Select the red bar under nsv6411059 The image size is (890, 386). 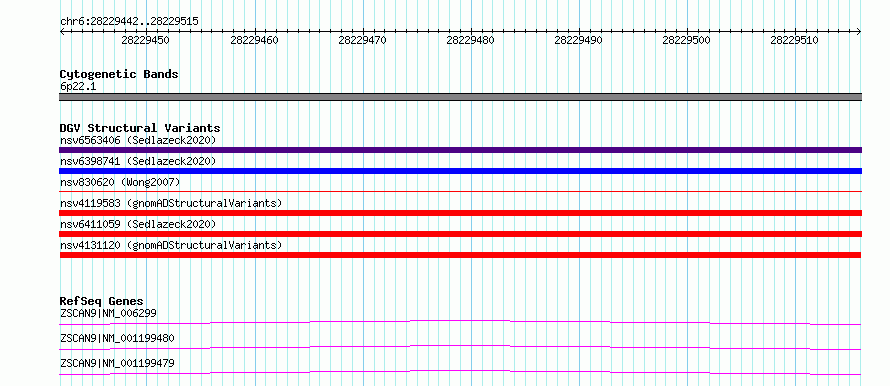[460, 234]
